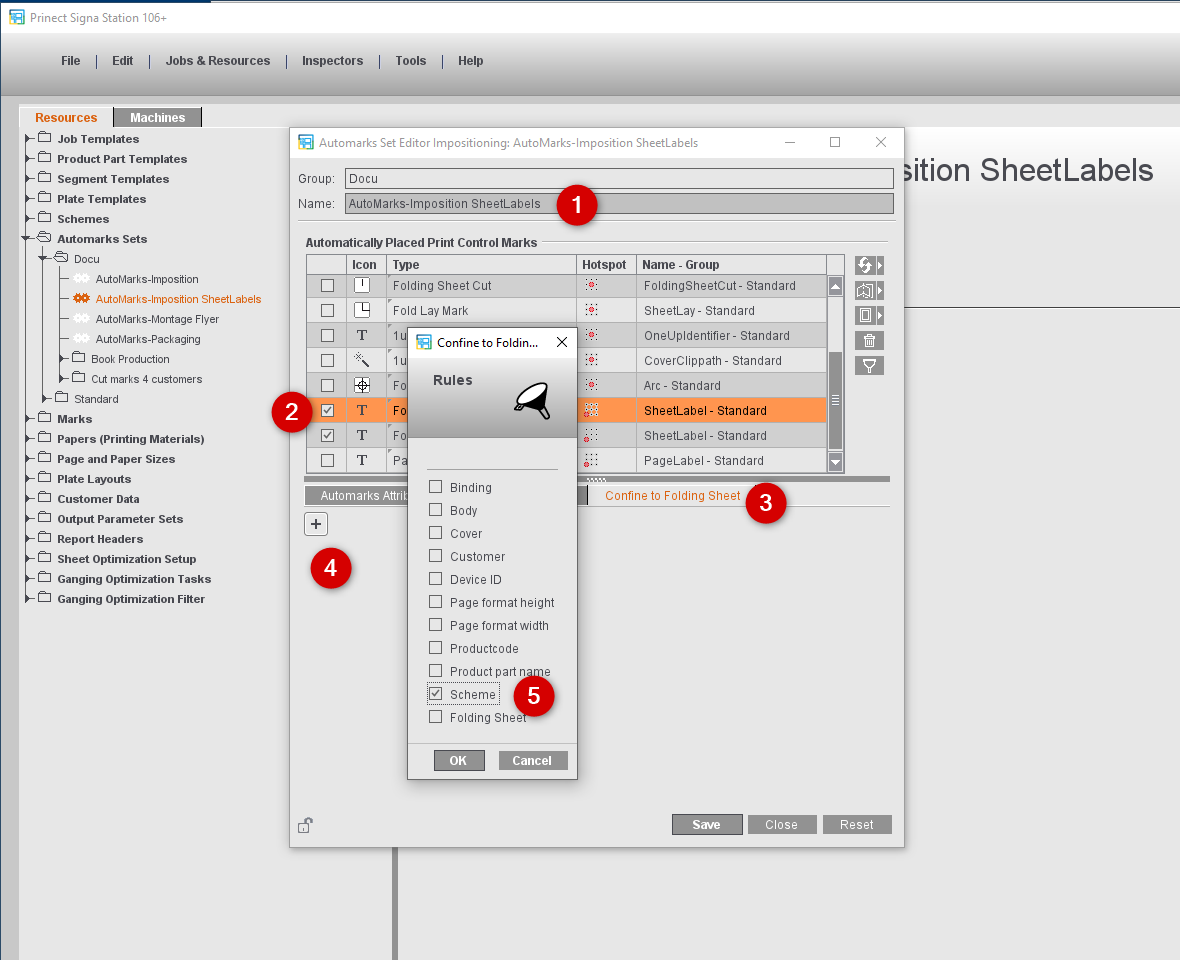Expand the Job Templates tree node

(29, 139)
